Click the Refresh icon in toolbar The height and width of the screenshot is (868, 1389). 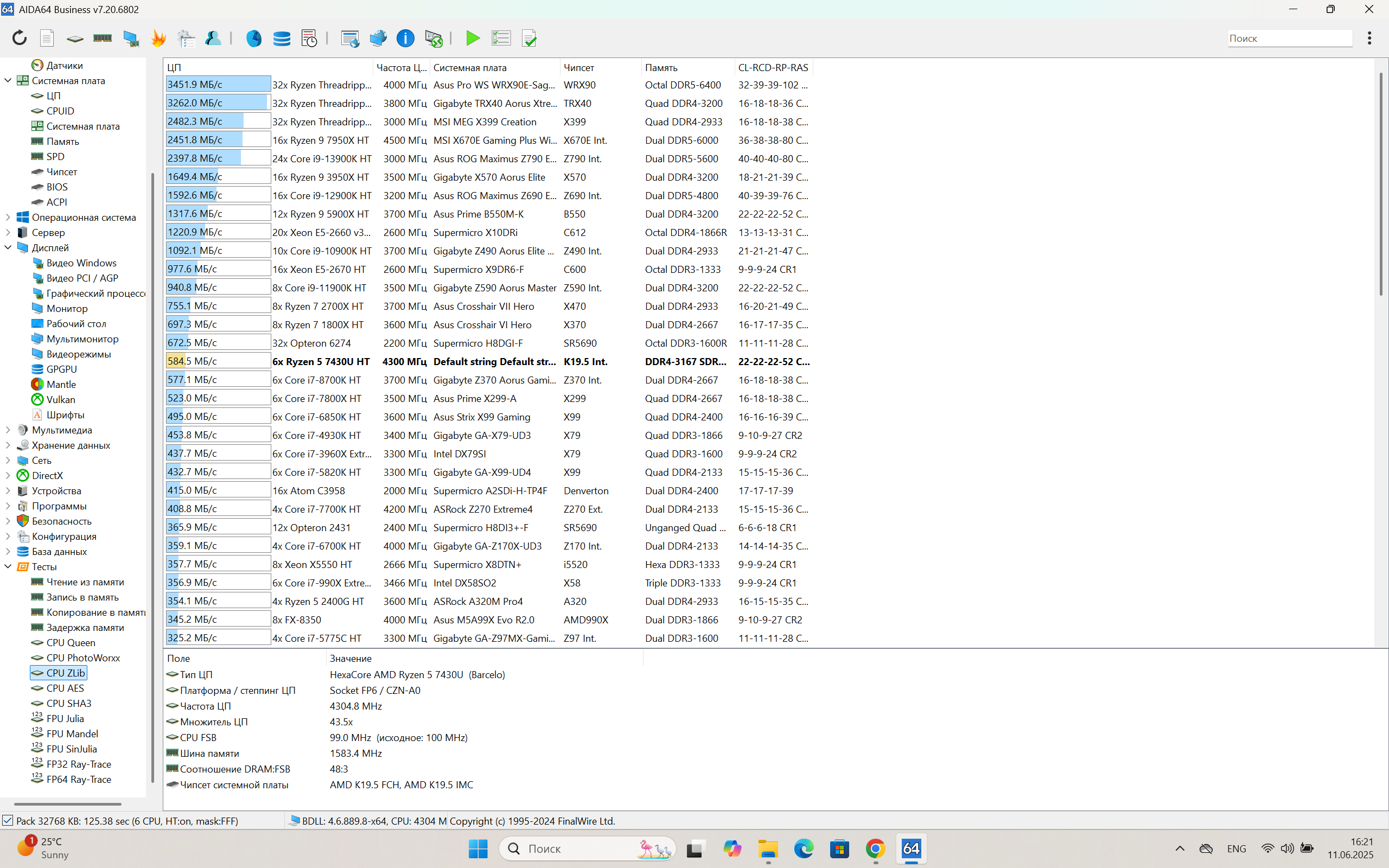(x=20, y=38)
